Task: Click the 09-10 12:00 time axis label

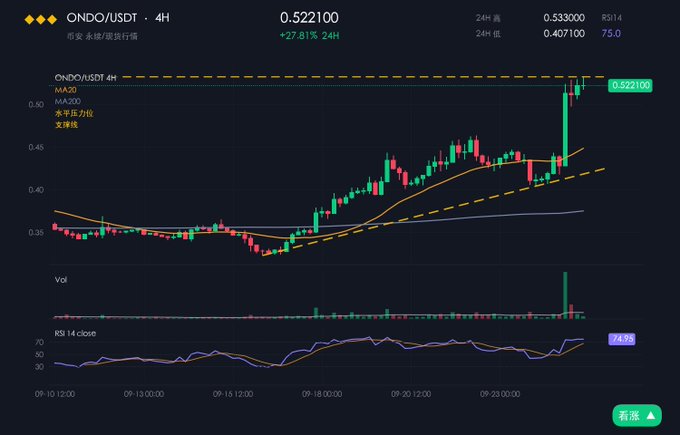Action: (x=55, y=394)
